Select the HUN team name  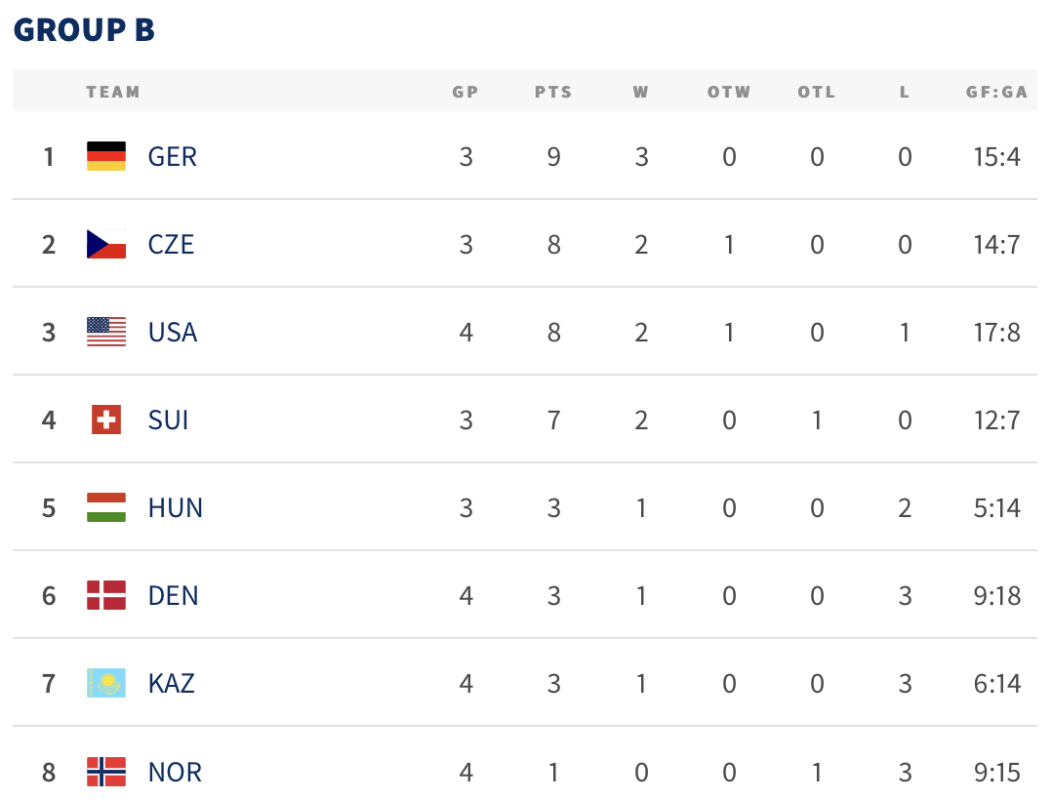click(175, 509)
